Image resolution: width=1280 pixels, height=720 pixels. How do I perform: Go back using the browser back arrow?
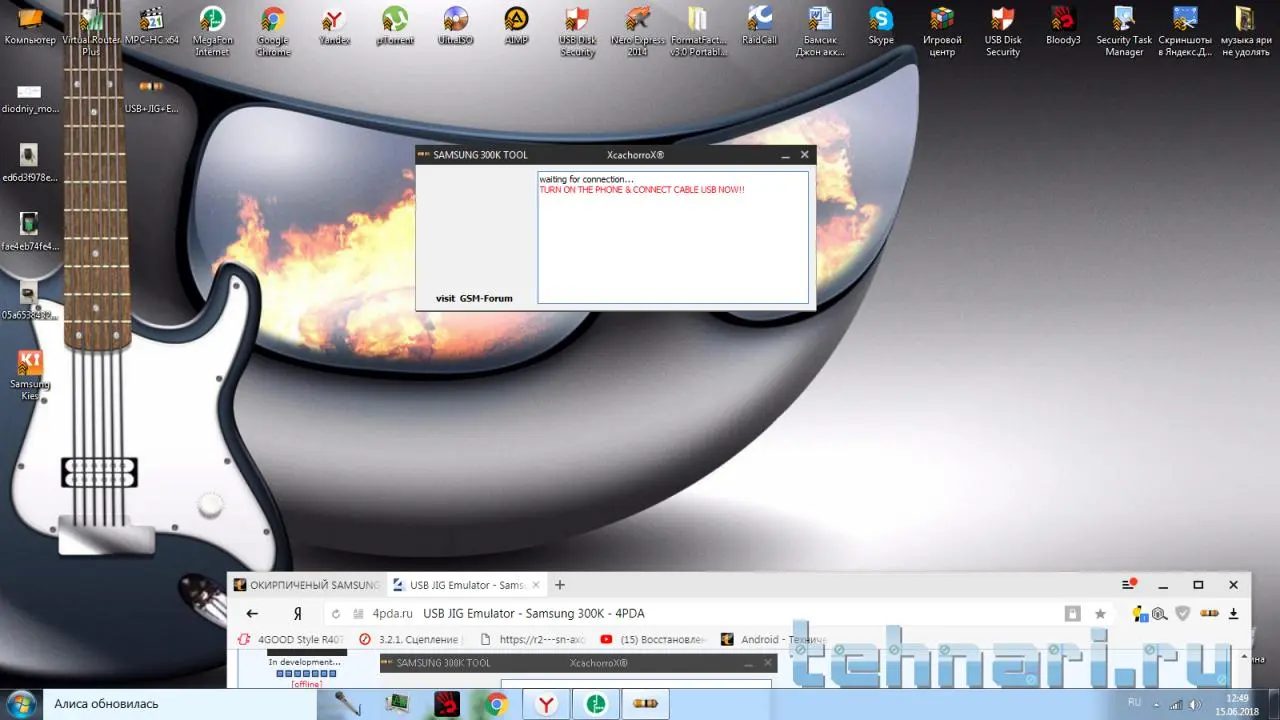point(252,613)
